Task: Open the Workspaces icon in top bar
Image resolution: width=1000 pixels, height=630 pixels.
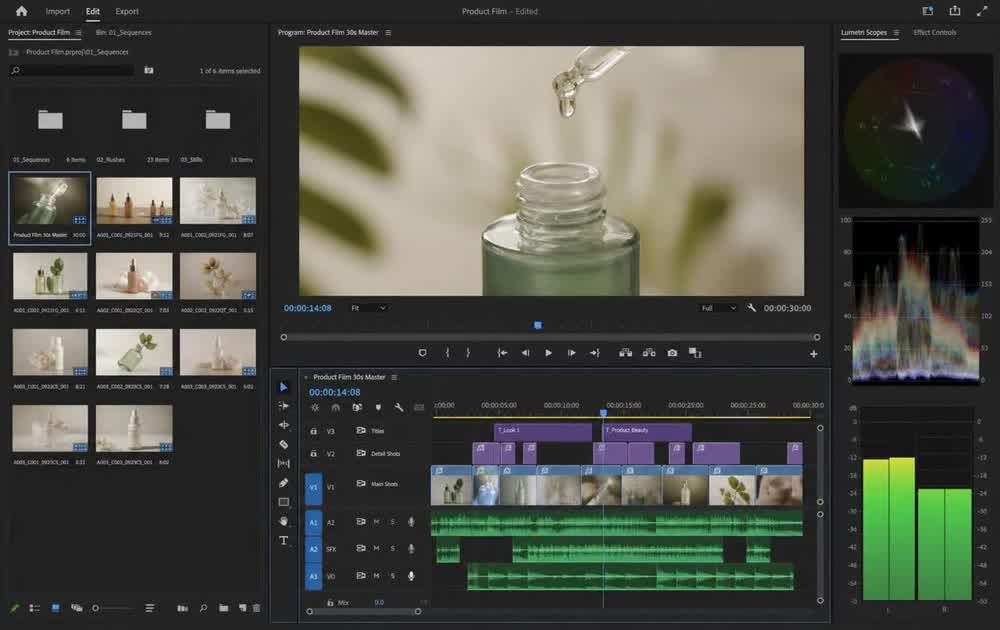Action: 928,11
